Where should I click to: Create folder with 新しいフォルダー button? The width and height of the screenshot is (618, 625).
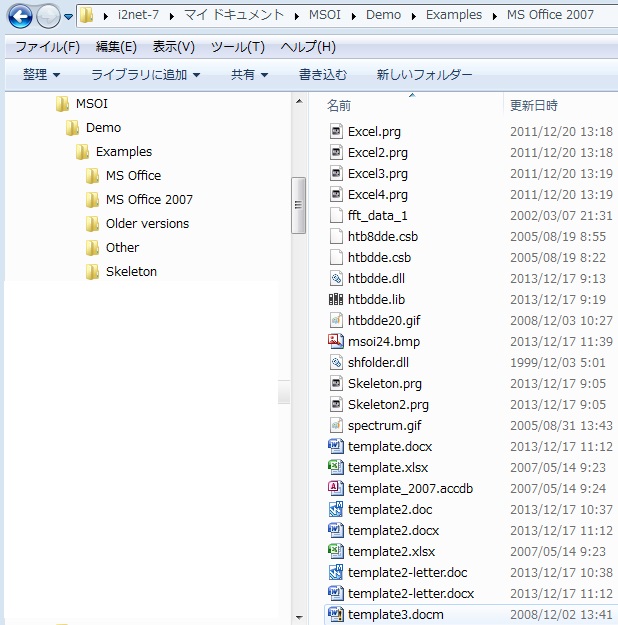(x=424, y=75)
